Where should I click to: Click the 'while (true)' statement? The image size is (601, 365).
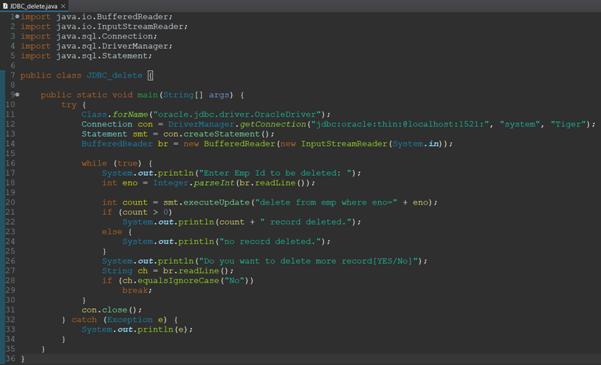click(112, 163)
